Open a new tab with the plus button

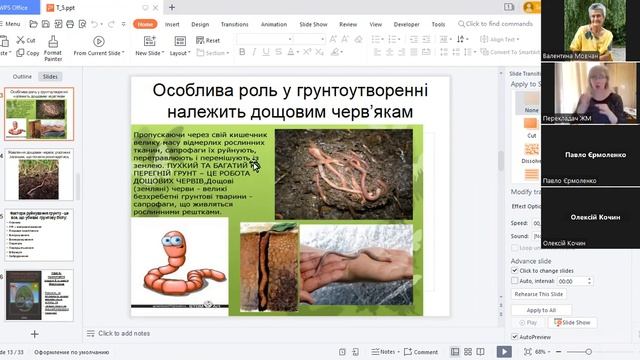point(172,7)
